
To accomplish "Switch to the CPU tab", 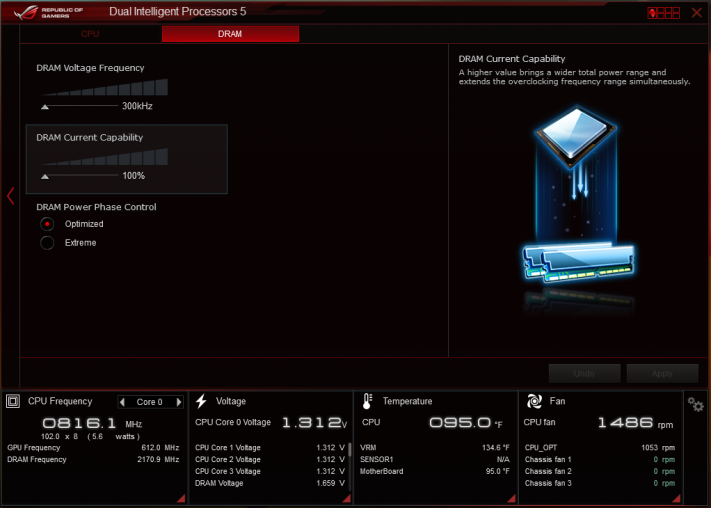I will [90, 34].
